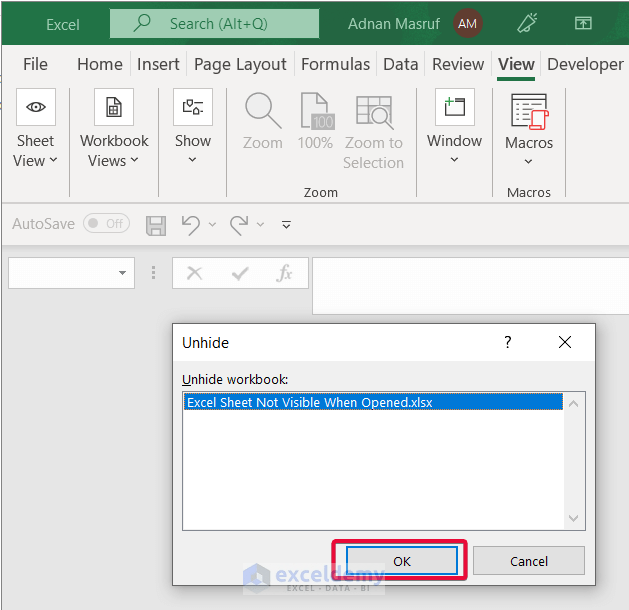The image size is (629, 610).
Task: Toggle the AutoSave switch
Action: (x=106, y=223)
